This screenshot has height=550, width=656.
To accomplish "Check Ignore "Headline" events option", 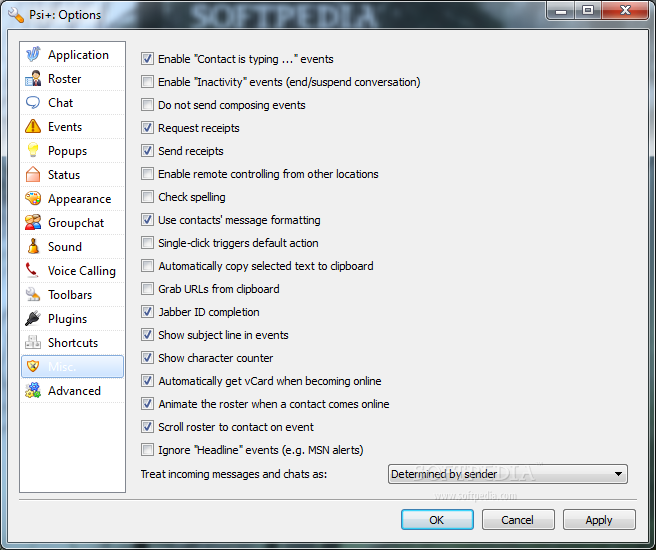I will (x=147, y=450).
